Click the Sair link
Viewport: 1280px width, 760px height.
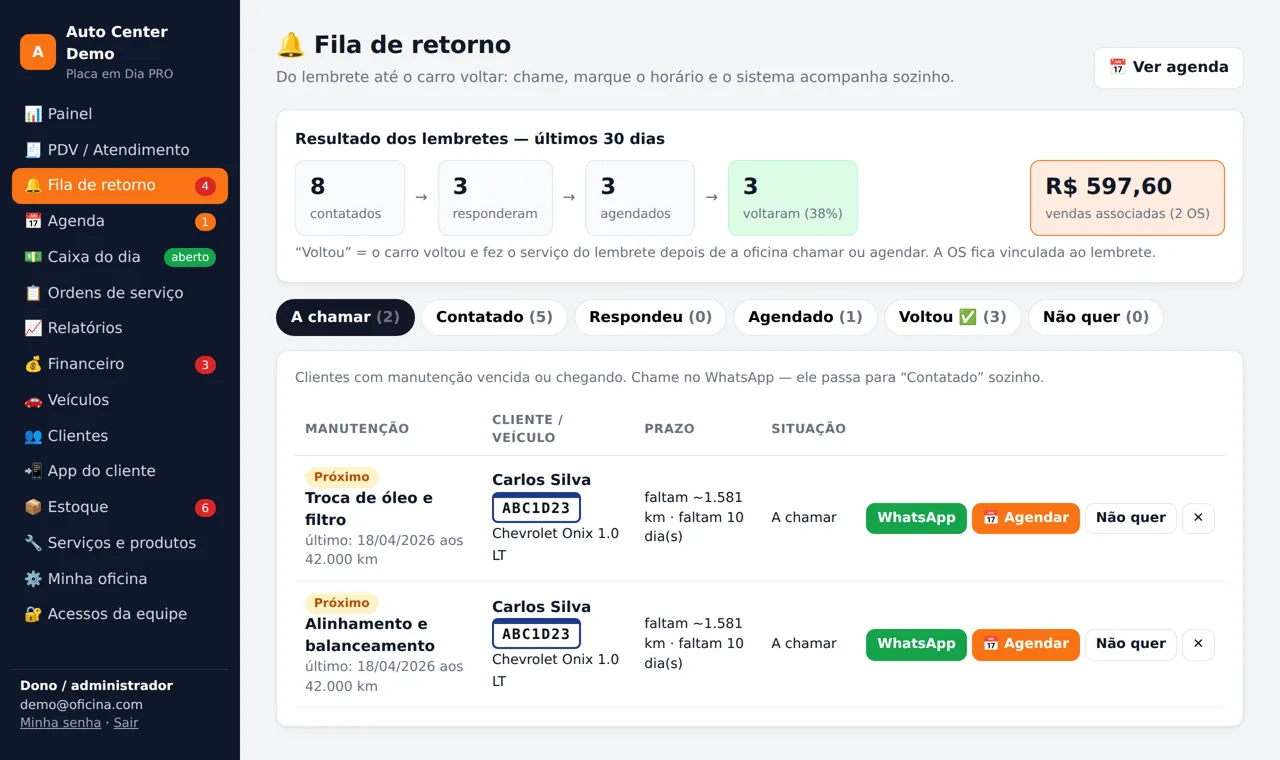click(126, 723)
